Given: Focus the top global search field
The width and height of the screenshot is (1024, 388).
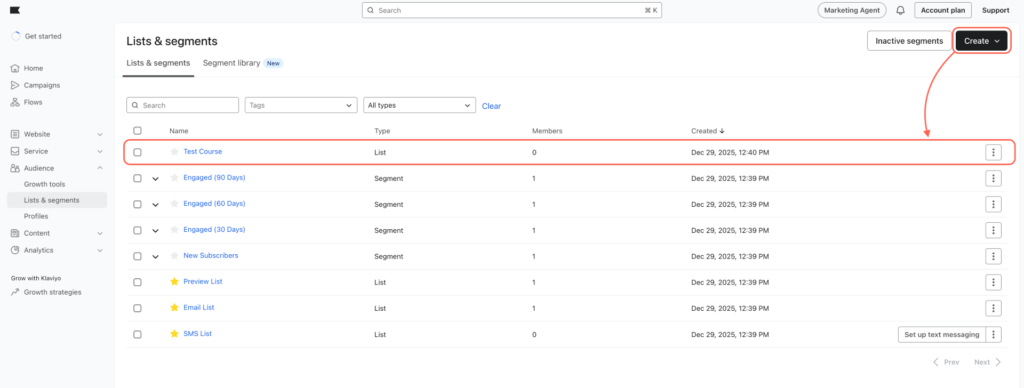Looking at the screenshot, I should [x=511, y=10].
